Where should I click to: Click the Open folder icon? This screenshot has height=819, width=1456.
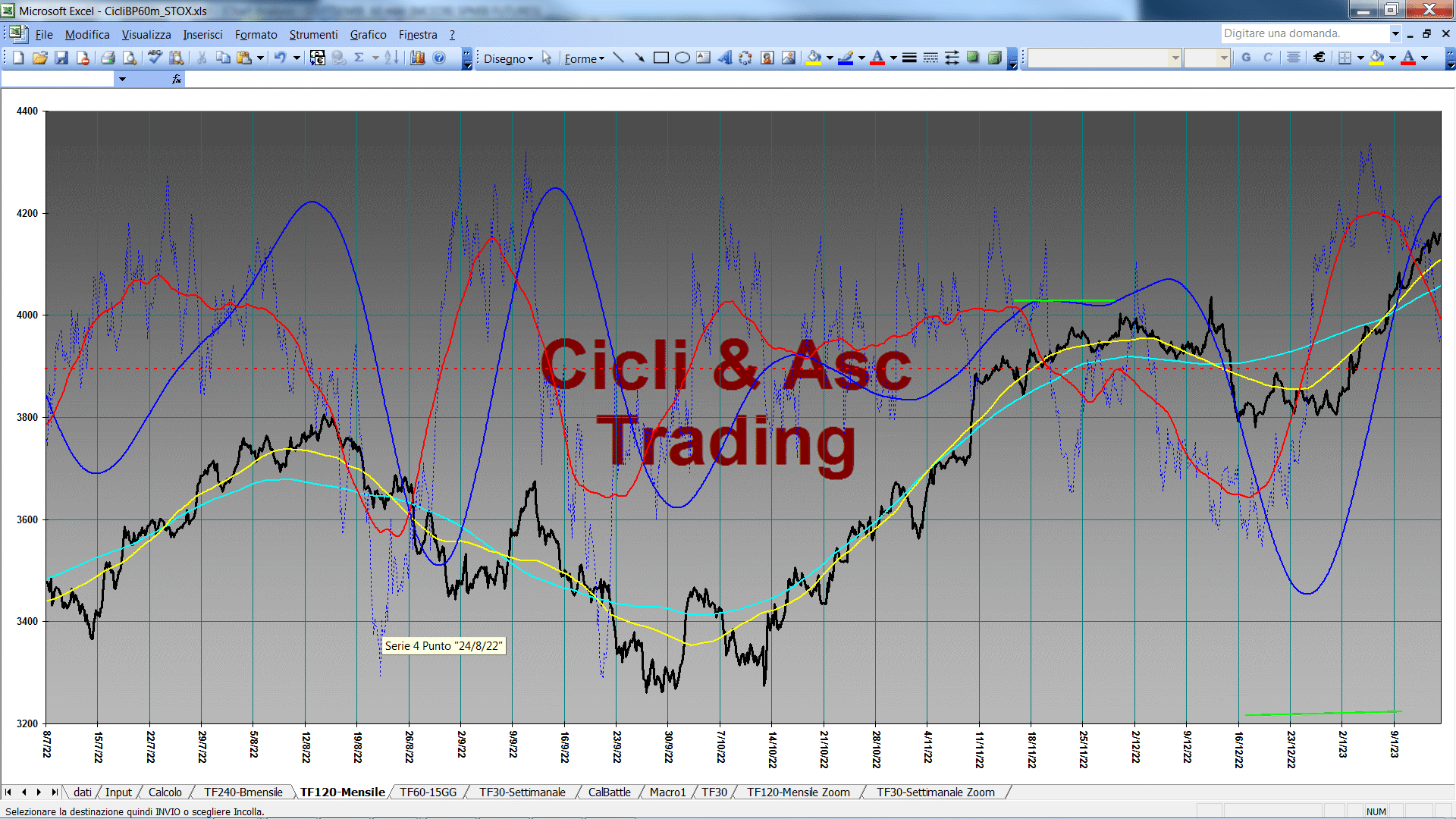(x=39, y=58)
